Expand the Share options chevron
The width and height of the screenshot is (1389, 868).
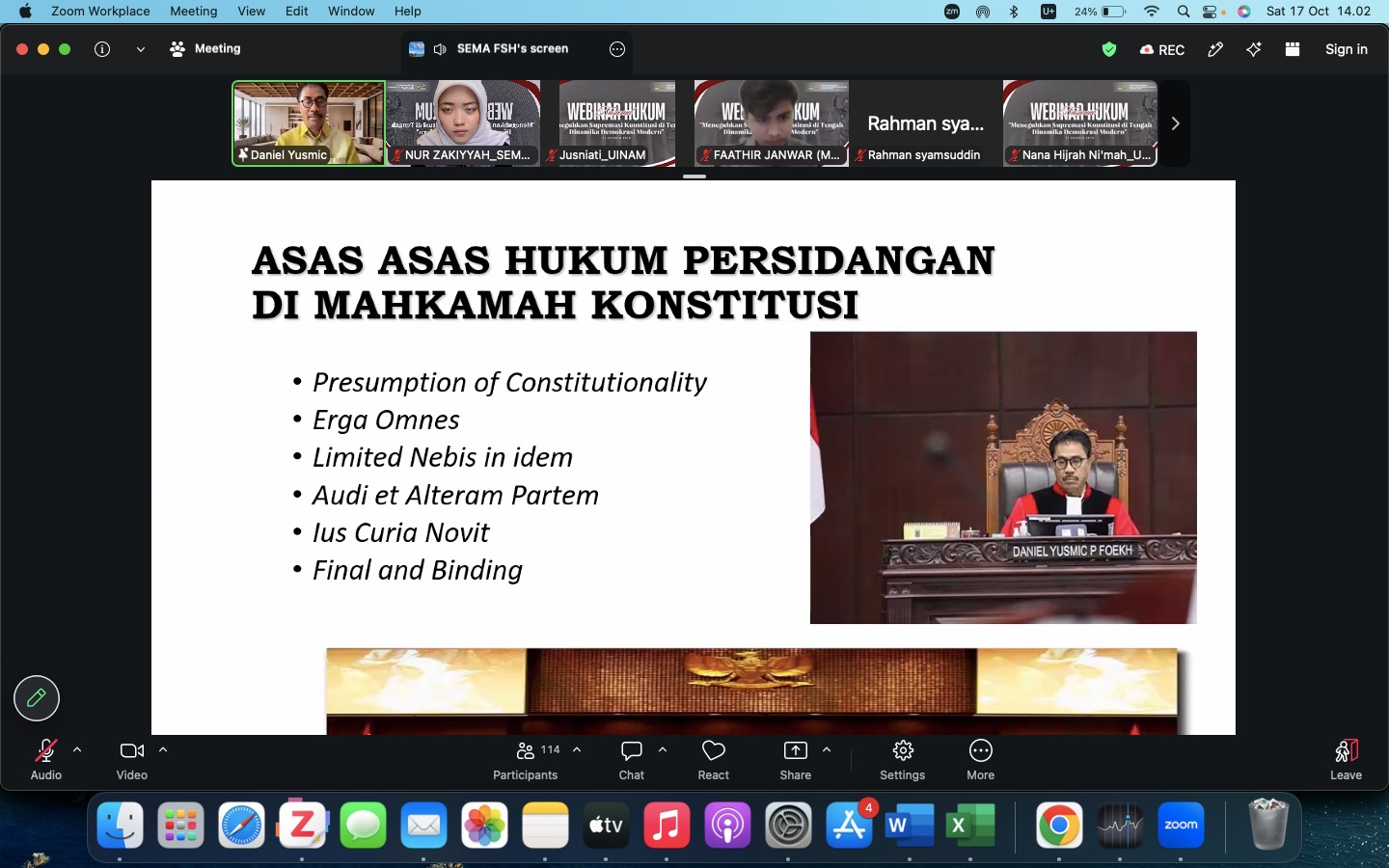pyautogui.click(x=827, y=749)
